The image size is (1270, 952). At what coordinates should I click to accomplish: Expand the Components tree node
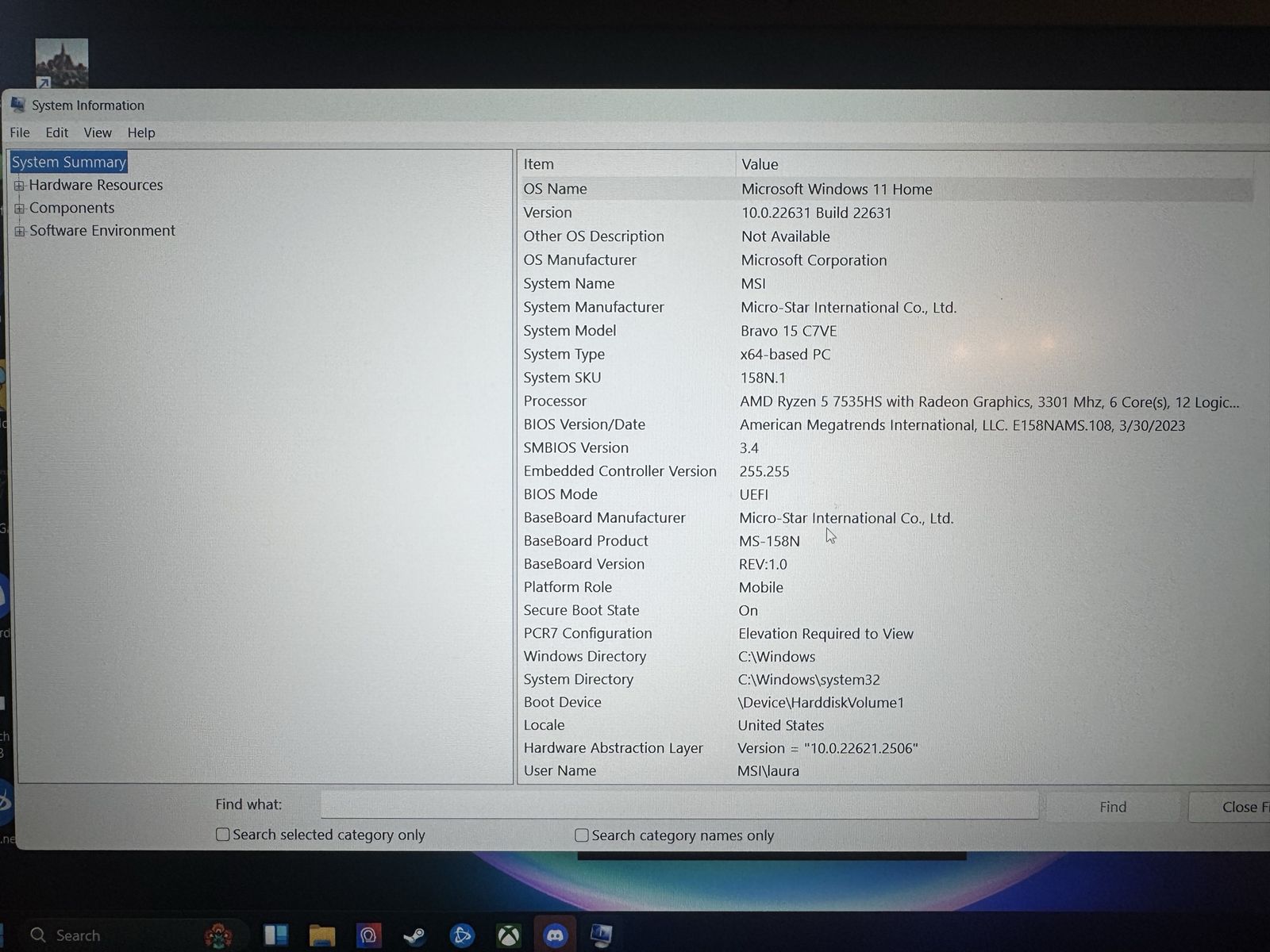point(19,209)
